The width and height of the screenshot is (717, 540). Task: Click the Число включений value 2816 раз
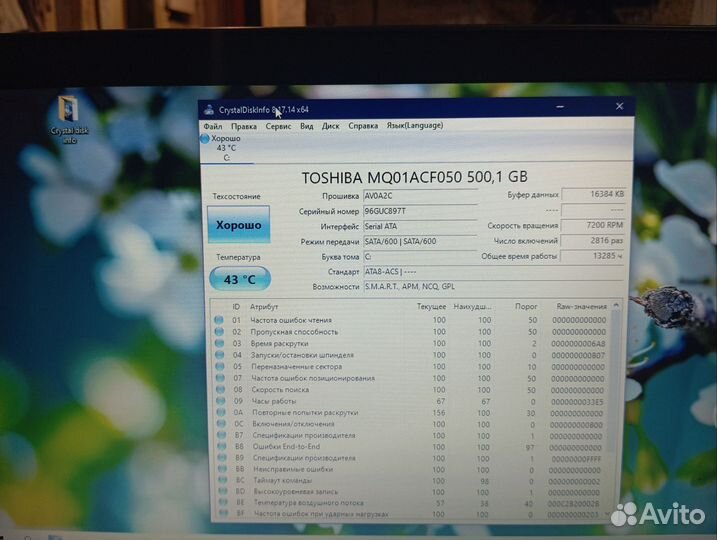592,241
